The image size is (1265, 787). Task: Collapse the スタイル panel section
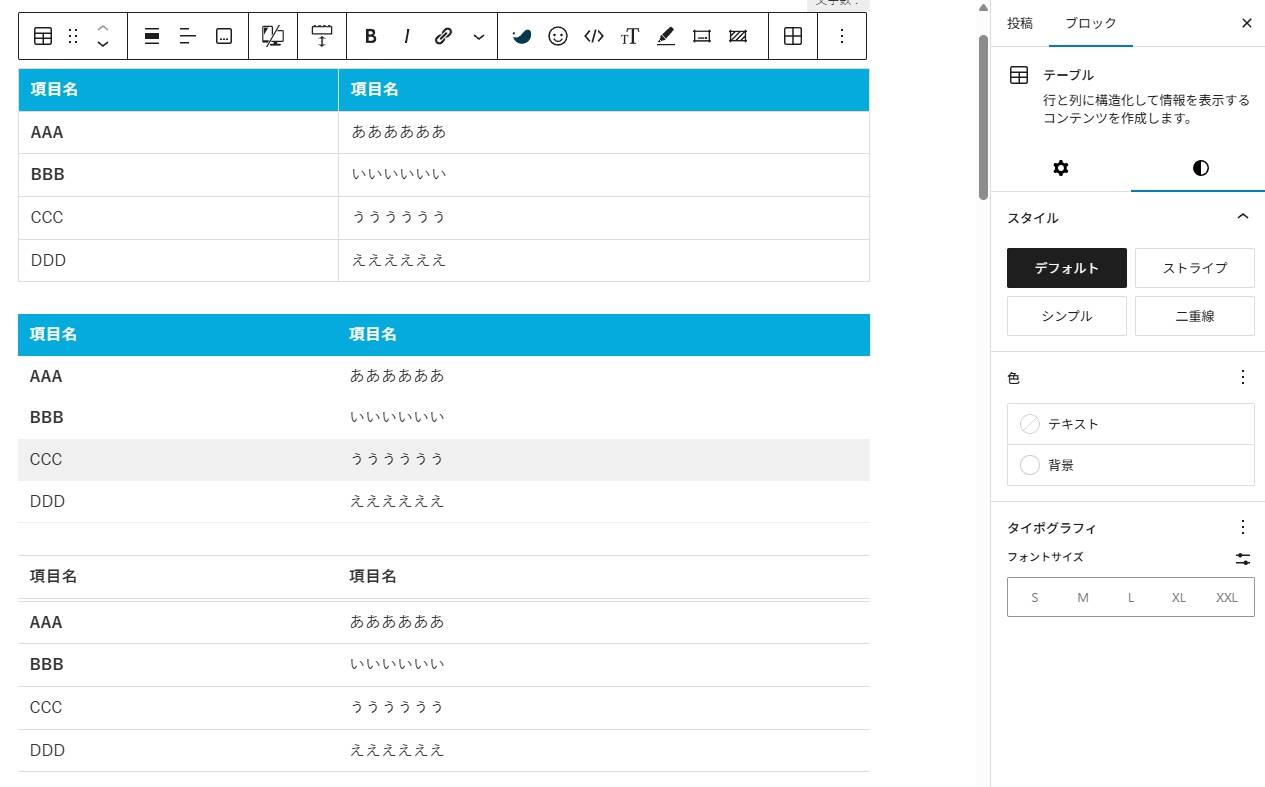[x=1242, y=217]
